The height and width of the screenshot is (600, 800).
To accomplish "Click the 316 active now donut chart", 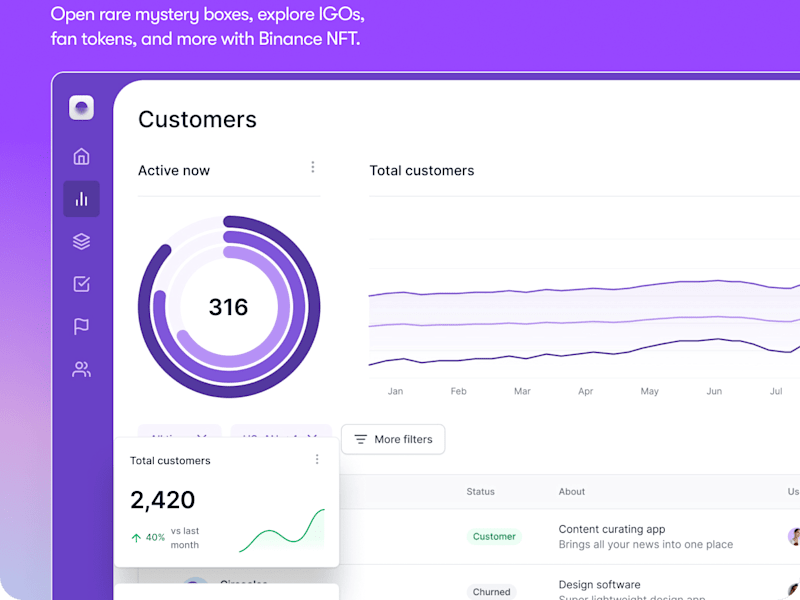I will click(229, 307).
